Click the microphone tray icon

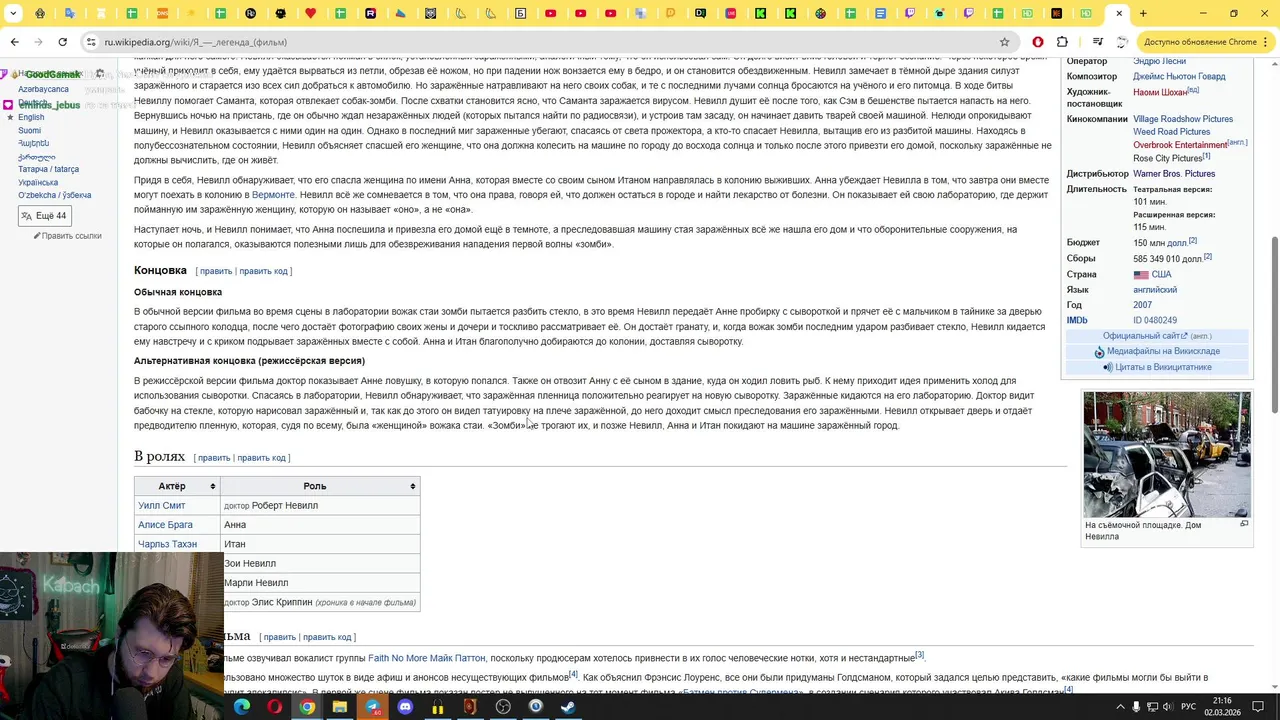[x=1136, y=707]
